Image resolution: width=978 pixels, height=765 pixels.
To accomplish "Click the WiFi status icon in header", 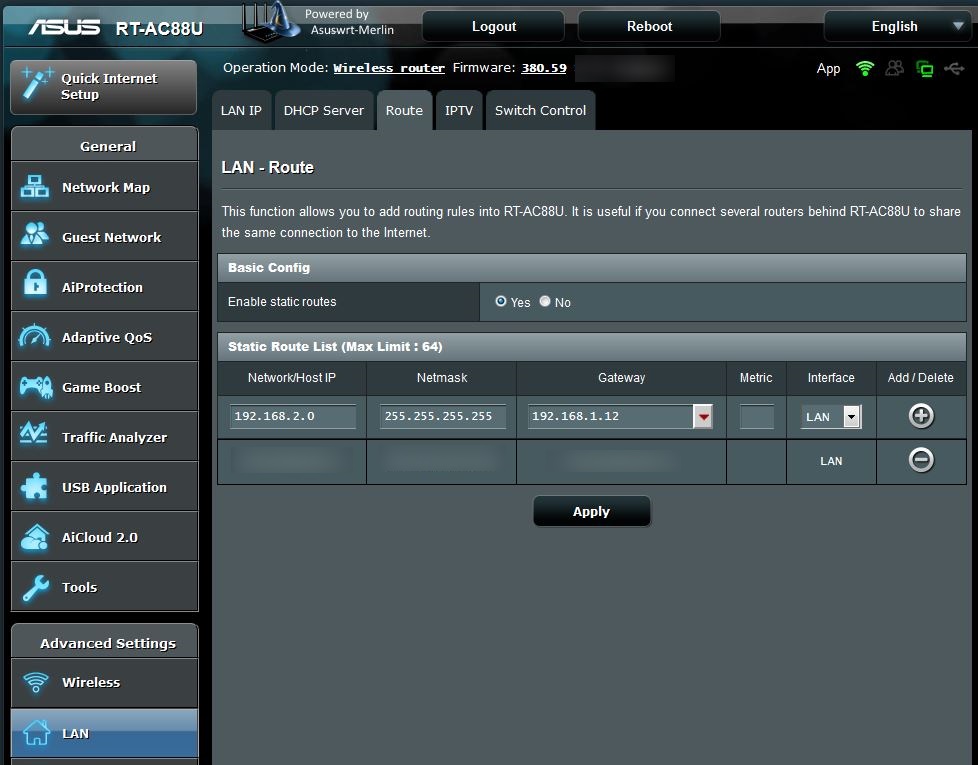I will [865, 69].
